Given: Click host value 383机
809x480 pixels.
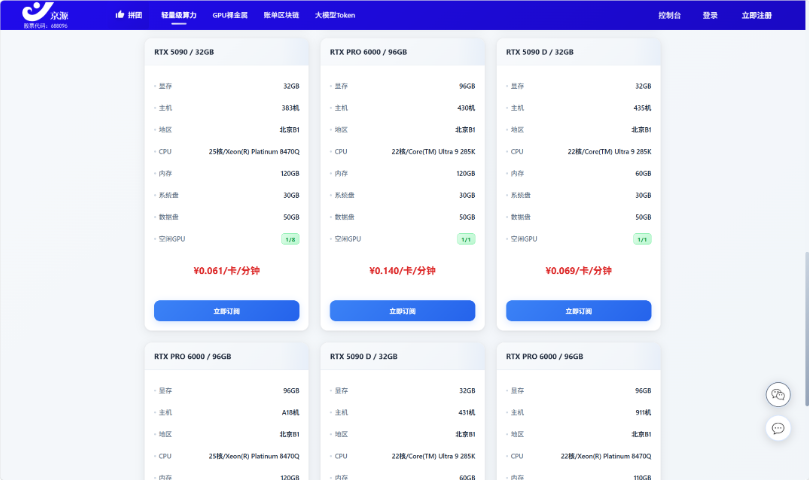Looking at the screenshot, I should pyautogui.click(x=290, y=108).
